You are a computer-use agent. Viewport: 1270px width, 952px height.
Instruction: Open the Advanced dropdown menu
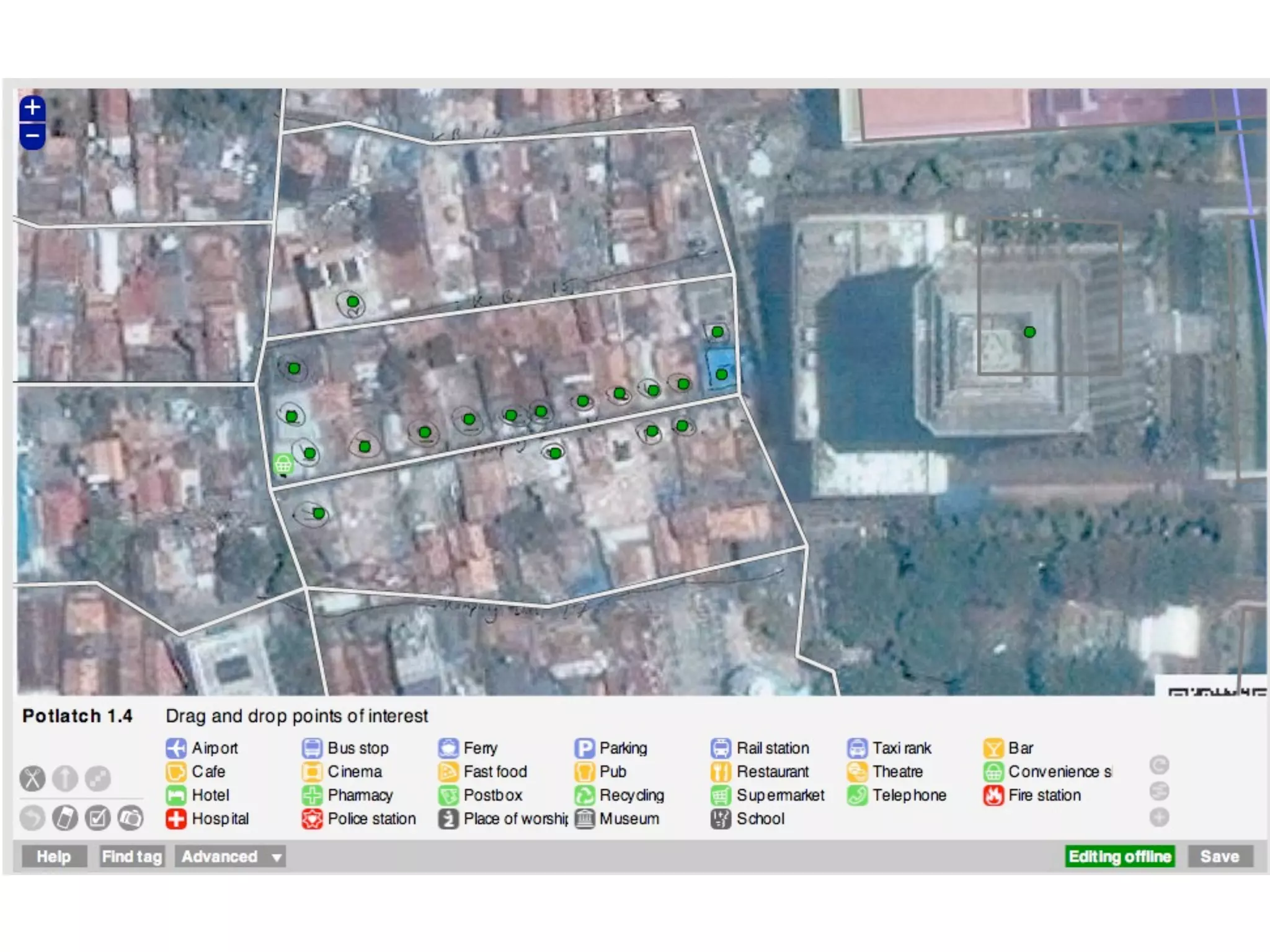230,857
